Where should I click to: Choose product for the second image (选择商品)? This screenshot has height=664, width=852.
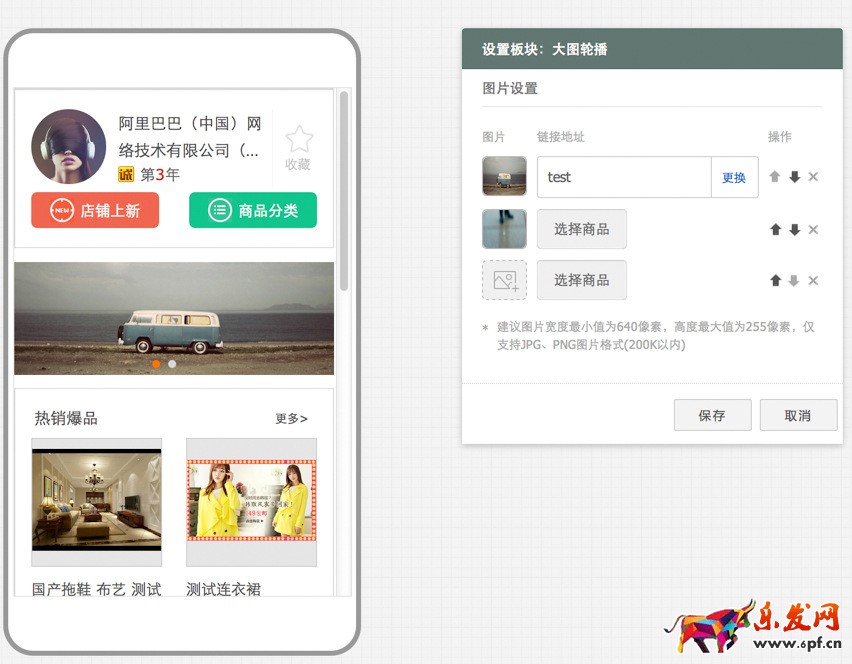[581, 229]
